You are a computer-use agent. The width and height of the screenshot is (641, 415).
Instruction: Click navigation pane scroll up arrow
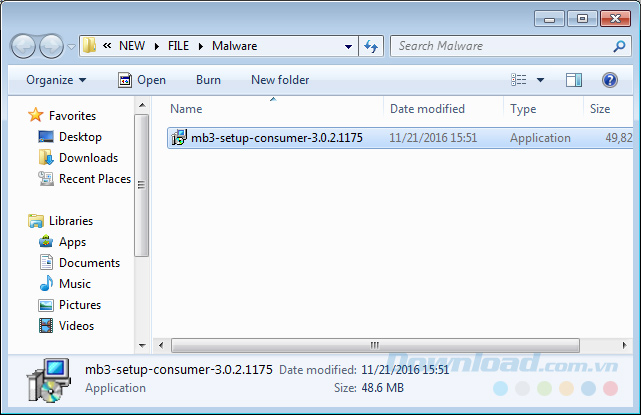click(x=142, y=105)
